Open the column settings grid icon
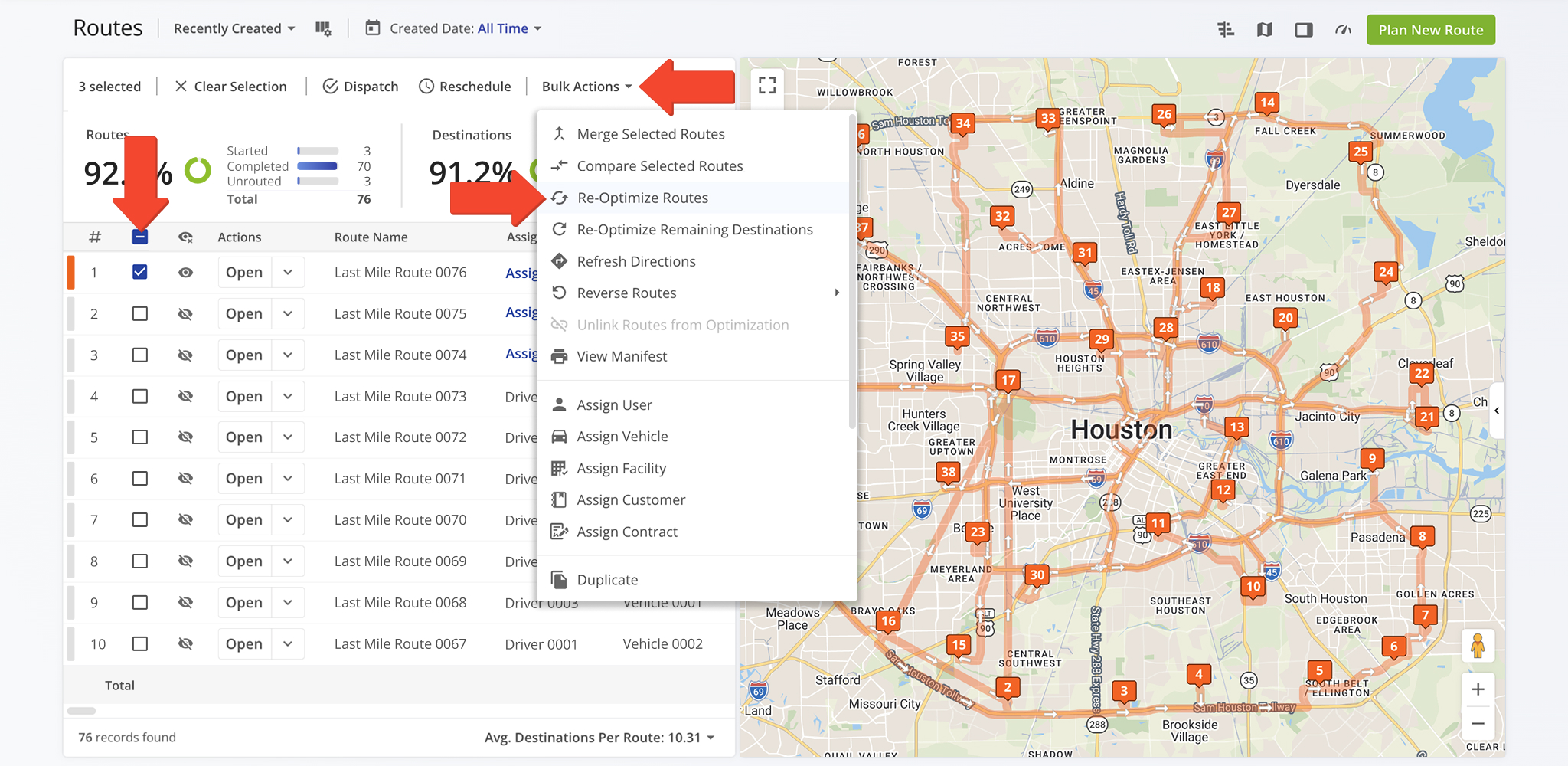Image resolution: width=1568 pixels, height=766 pixels. (323, 29)
